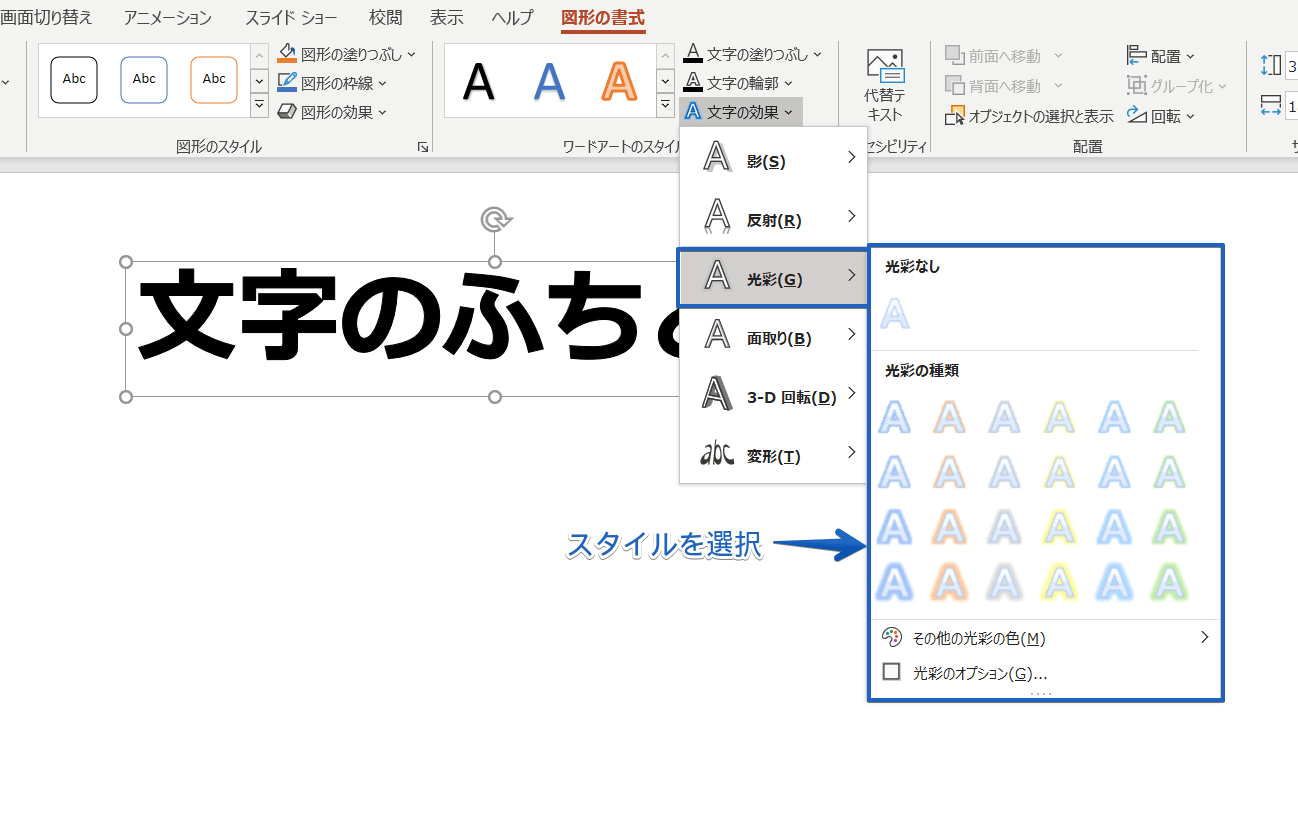Screen dimensions: 1298x817
Task: Open the 文字の輪郭 text outline dropdown
Action: tap(739, 83)
